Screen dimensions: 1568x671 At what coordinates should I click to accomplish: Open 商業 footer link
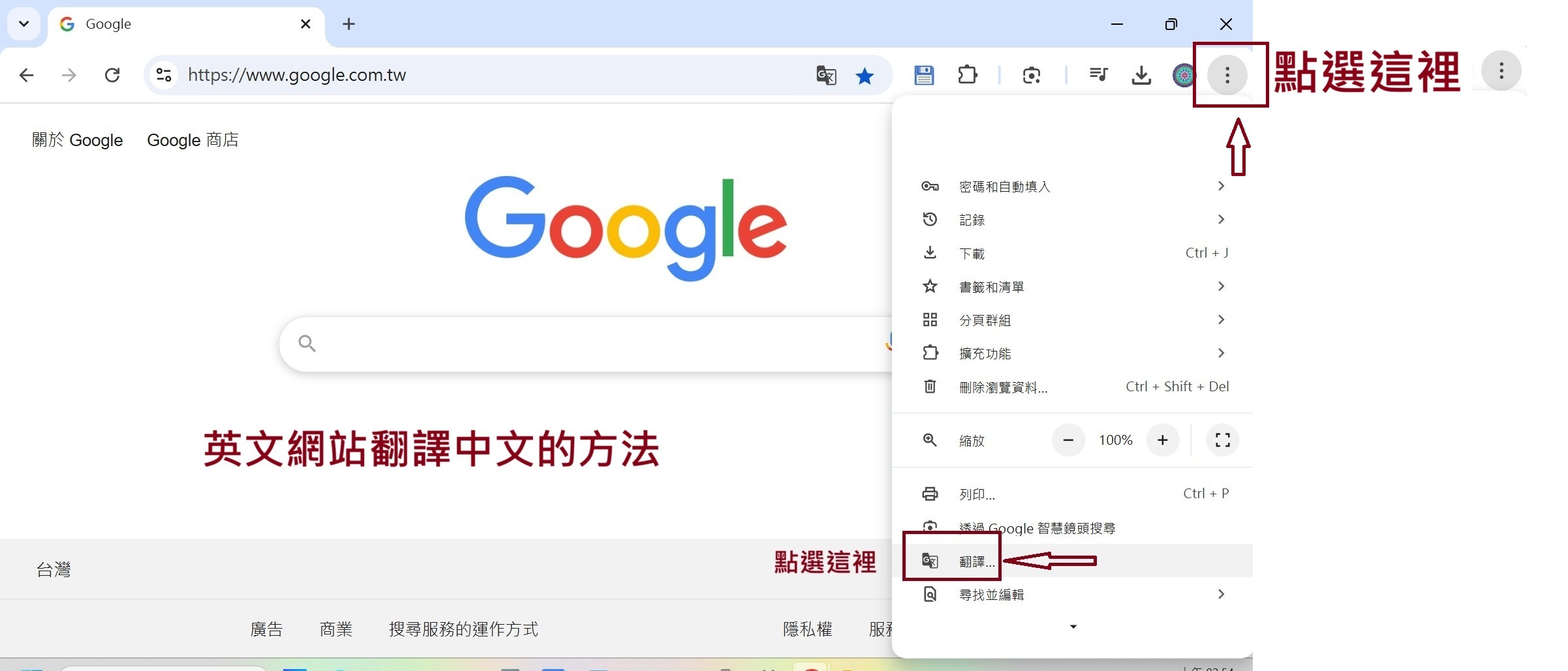click(x=336, y=629)
